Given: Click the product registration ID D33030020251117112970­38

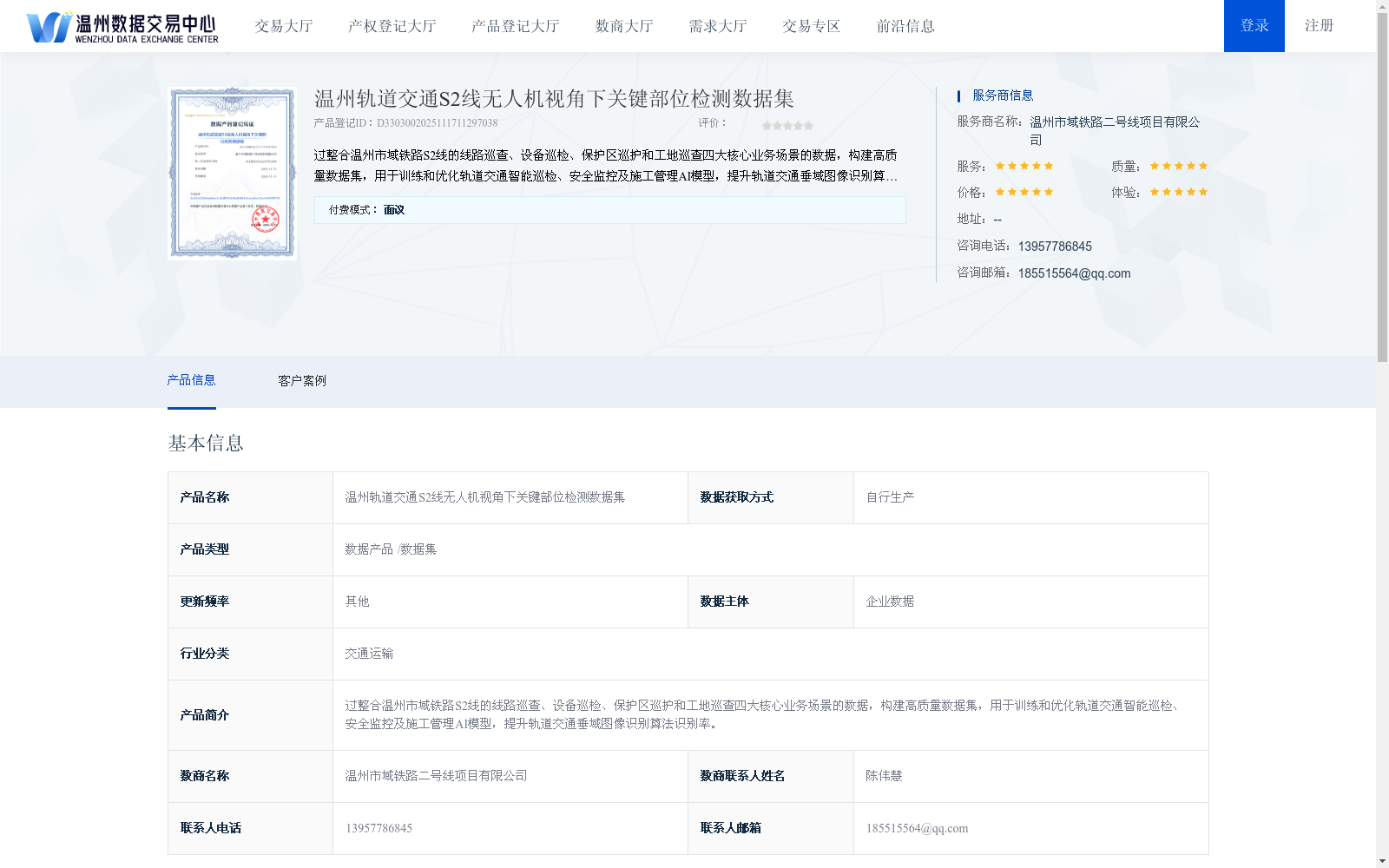Looking at the screenshot, I should pyautogui.click(x=438, y=123).
